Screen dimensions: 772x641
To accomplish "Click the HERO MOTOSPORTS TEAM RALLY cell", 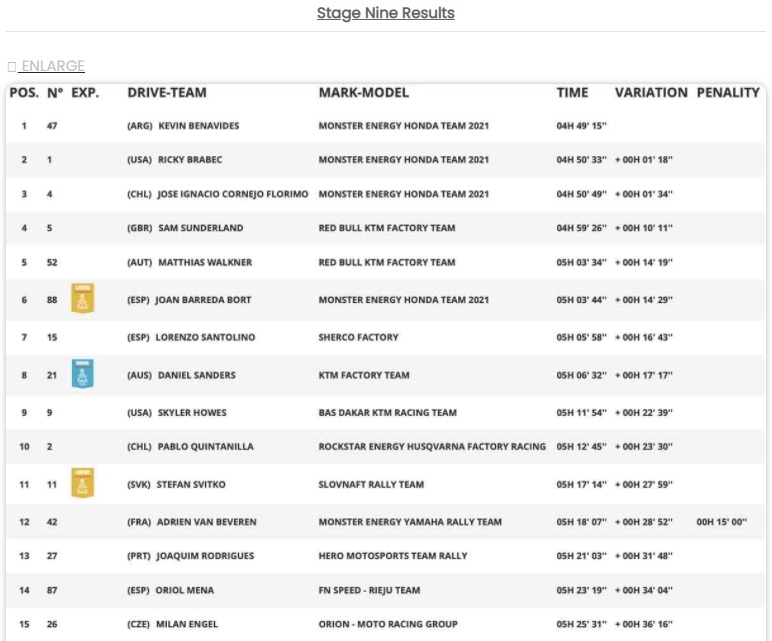I will 393,556.
